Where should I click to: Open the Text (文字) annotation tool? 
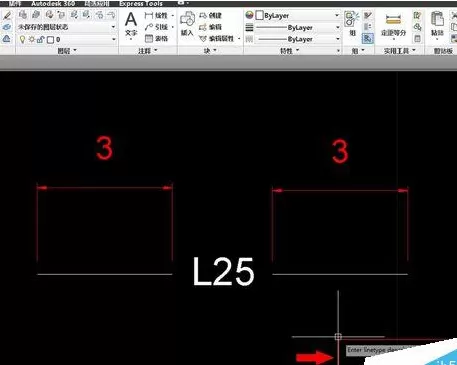tap(131, 23)
